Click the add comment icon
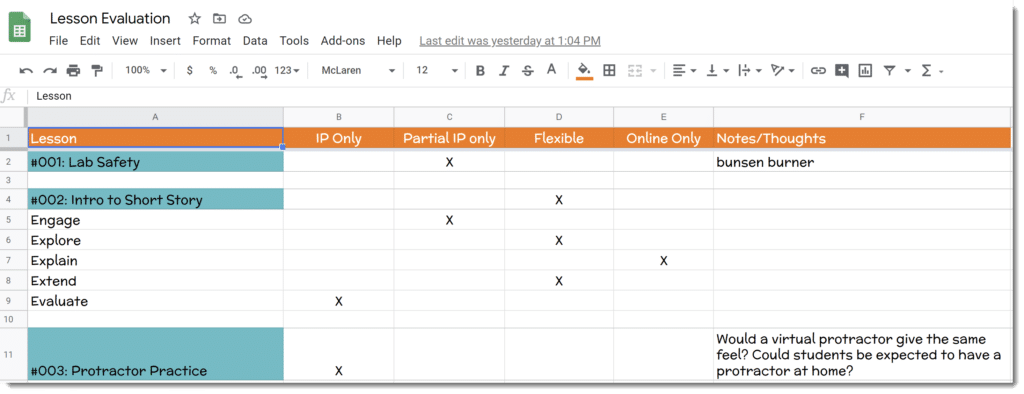Screen dimensions: 1024x394 (x=842, y=71)
